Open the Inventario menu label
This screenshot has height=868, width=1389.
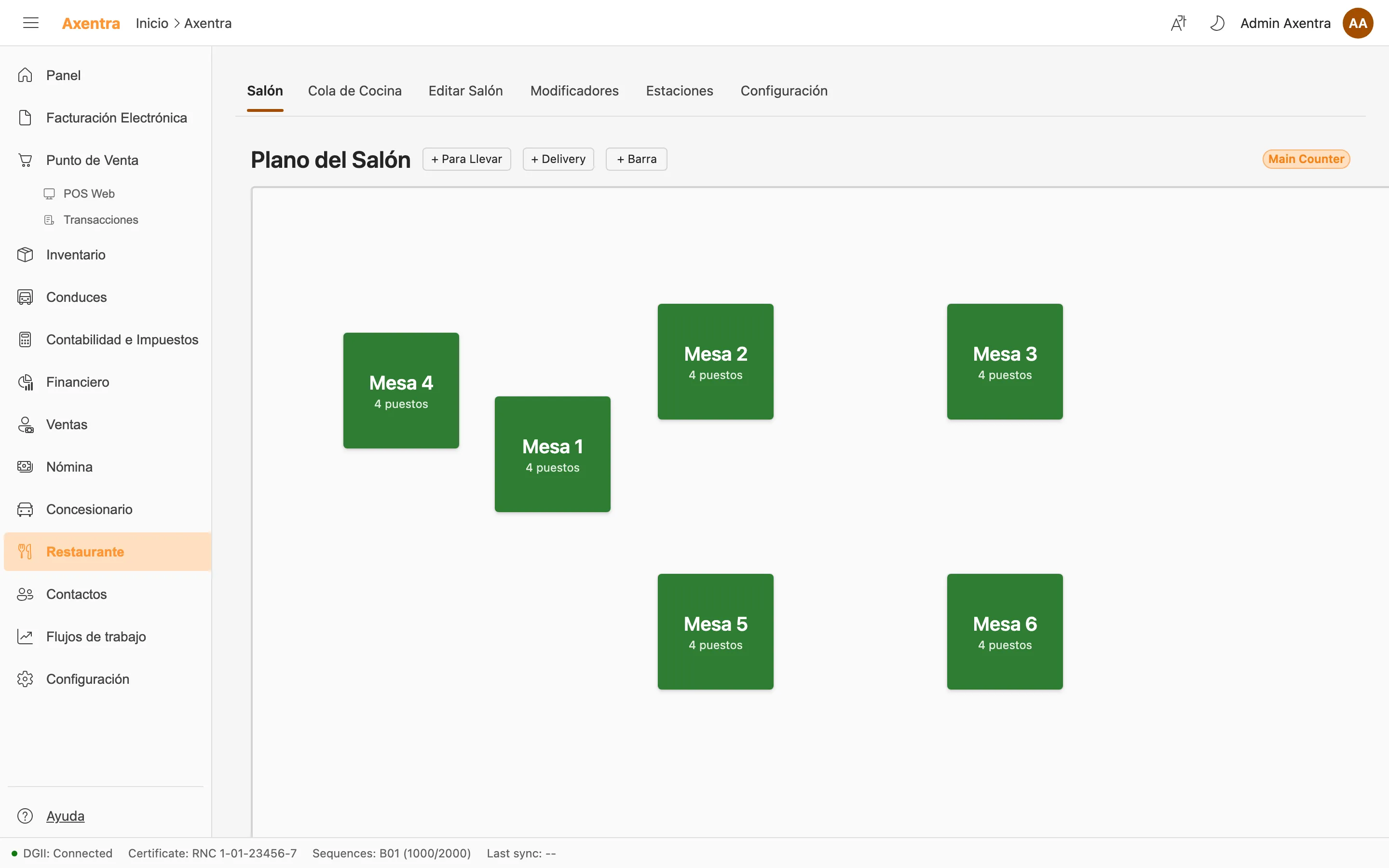(76, 254)
